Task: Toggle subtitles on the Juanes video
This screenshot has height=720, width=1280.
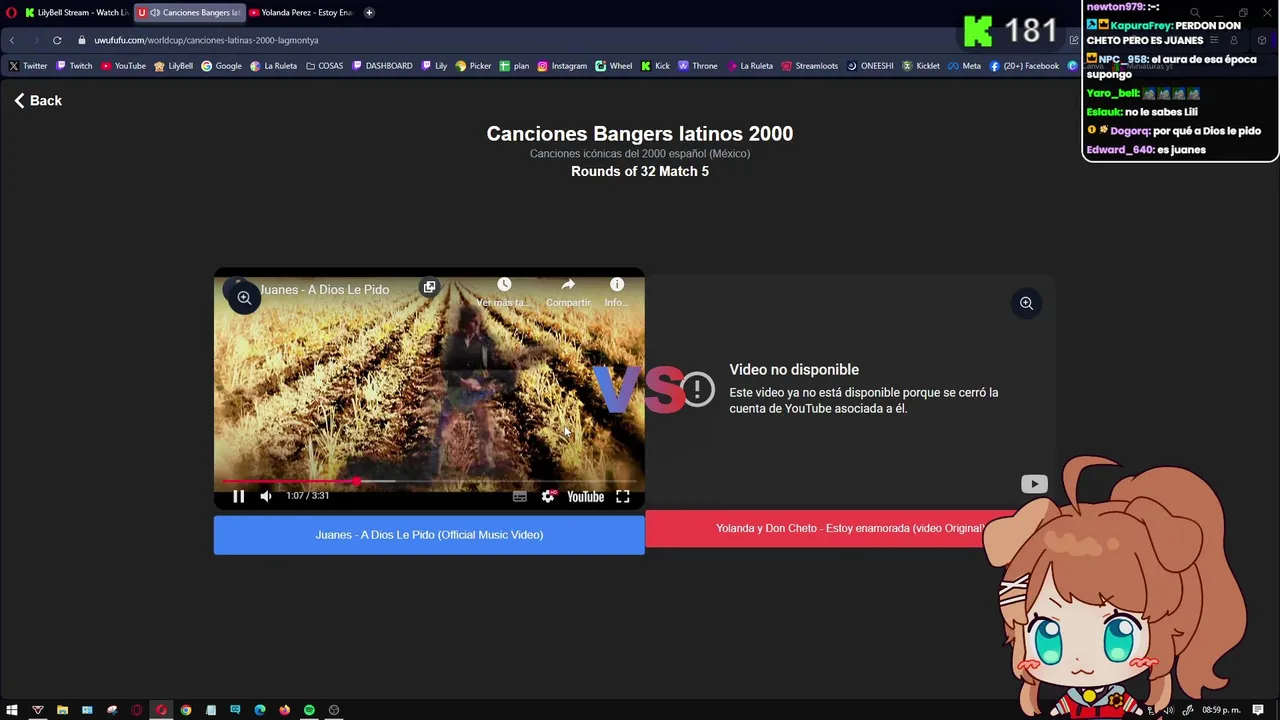Action: (520, 496)
